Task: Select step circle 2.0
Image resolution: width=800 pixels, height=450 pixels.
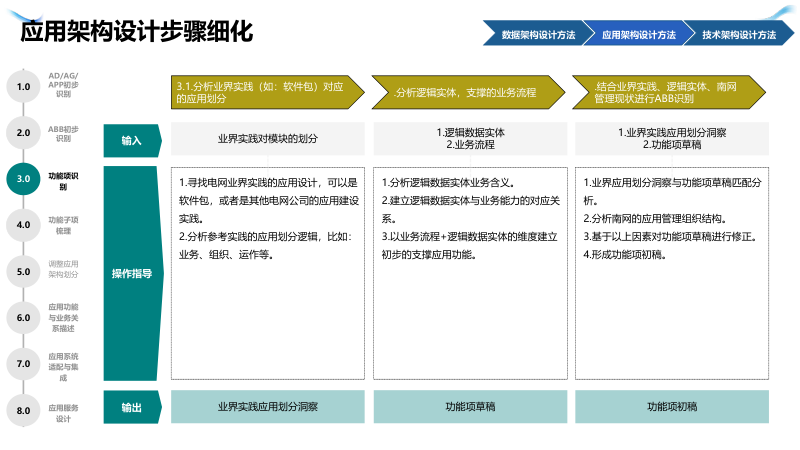Action: (x=23, y=133)
